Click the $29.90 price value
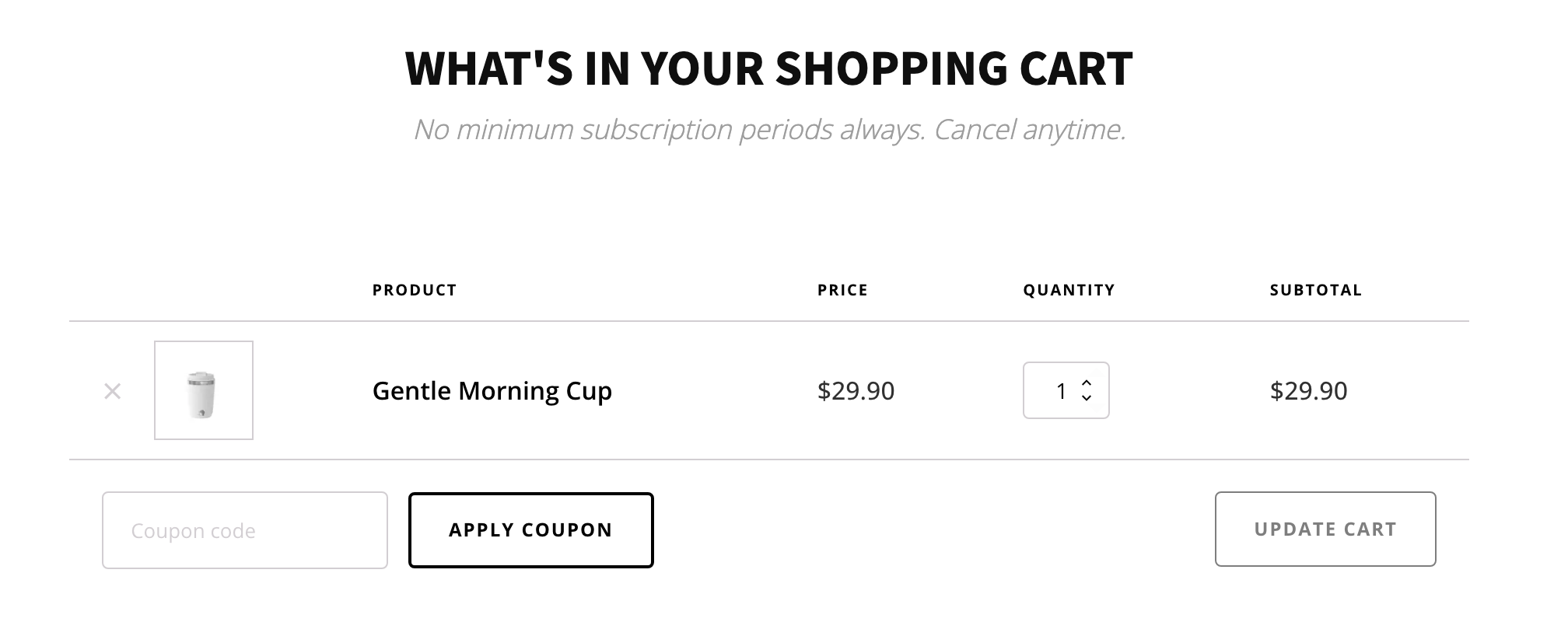 click(x=854, y=391)
